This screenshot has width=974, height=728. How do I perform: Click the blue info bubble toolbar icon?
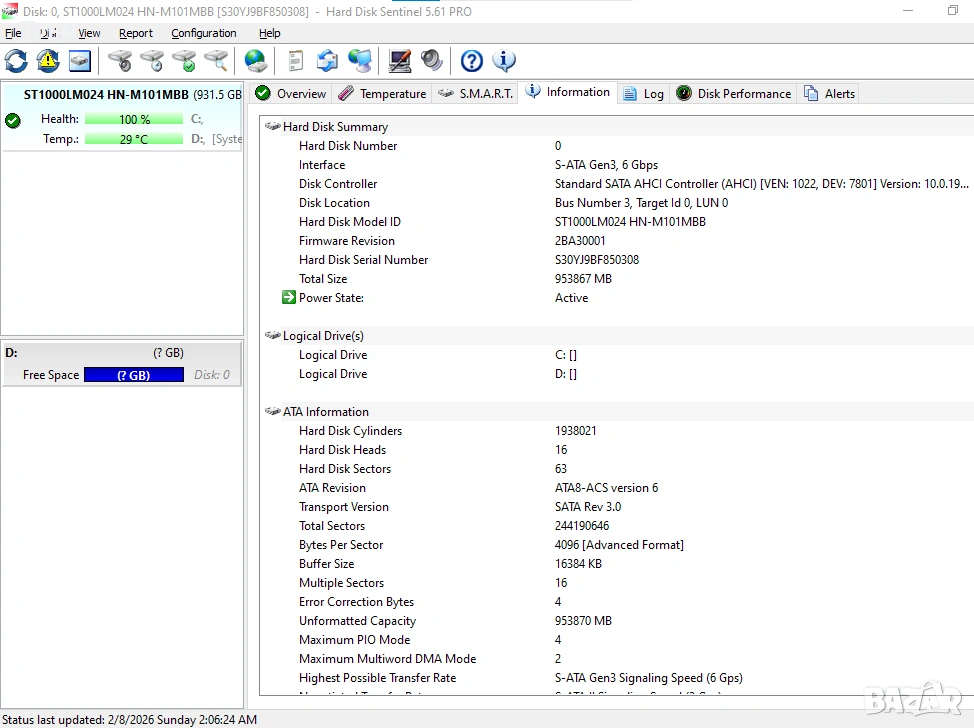[504, 61]
